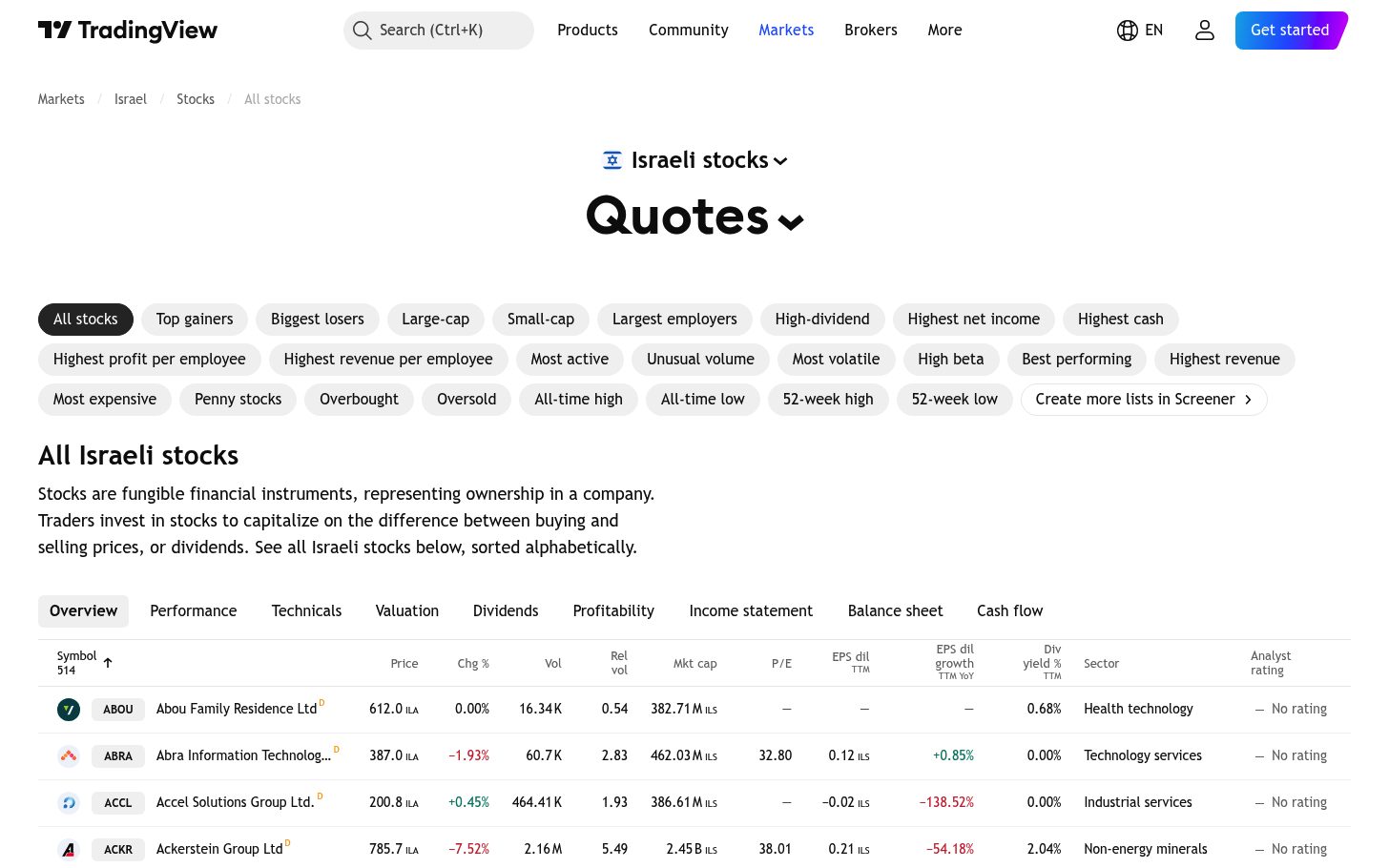
Task: Click the ACKR company logo
Action: 69,849
